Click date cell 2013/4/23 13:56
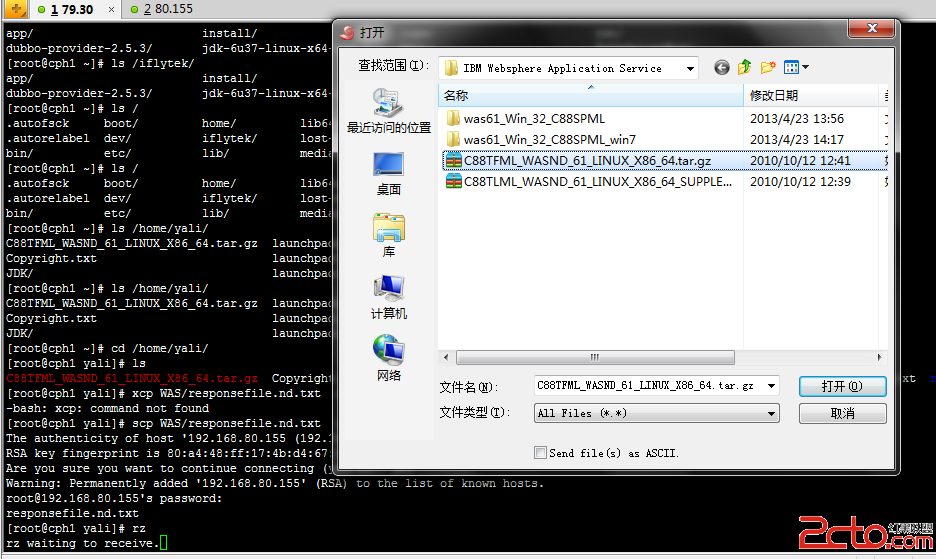Viewport: 936px width, 559px height. (x=797, y=118)
